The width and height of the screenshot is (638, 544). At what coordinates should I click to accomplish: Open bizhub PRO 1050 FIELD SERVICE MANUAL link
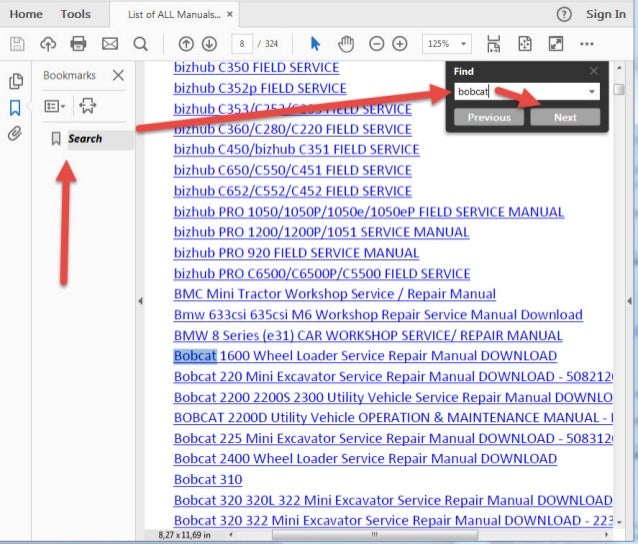tap(369, 212)
